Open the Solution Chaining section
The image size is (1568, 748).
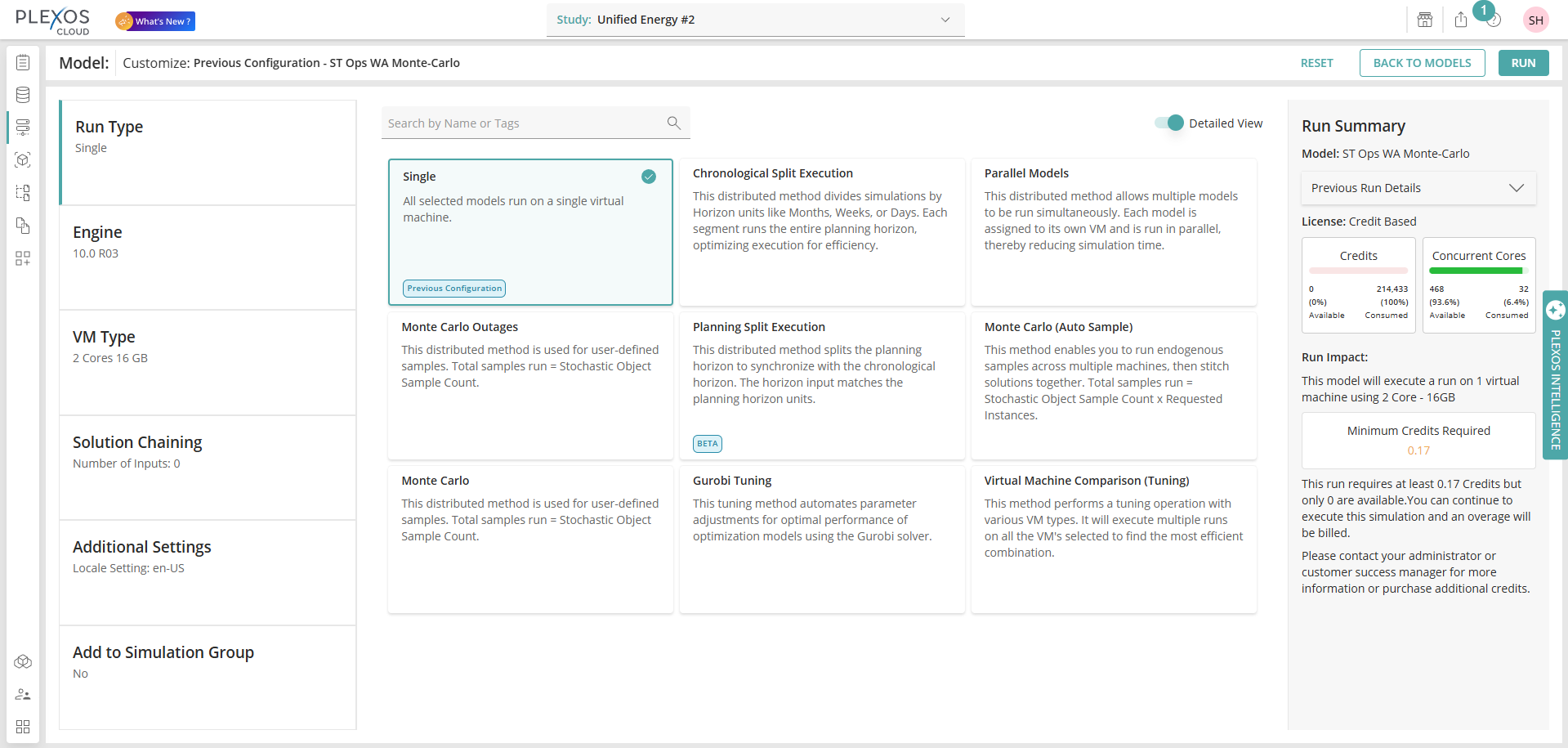tap(208, 468)
